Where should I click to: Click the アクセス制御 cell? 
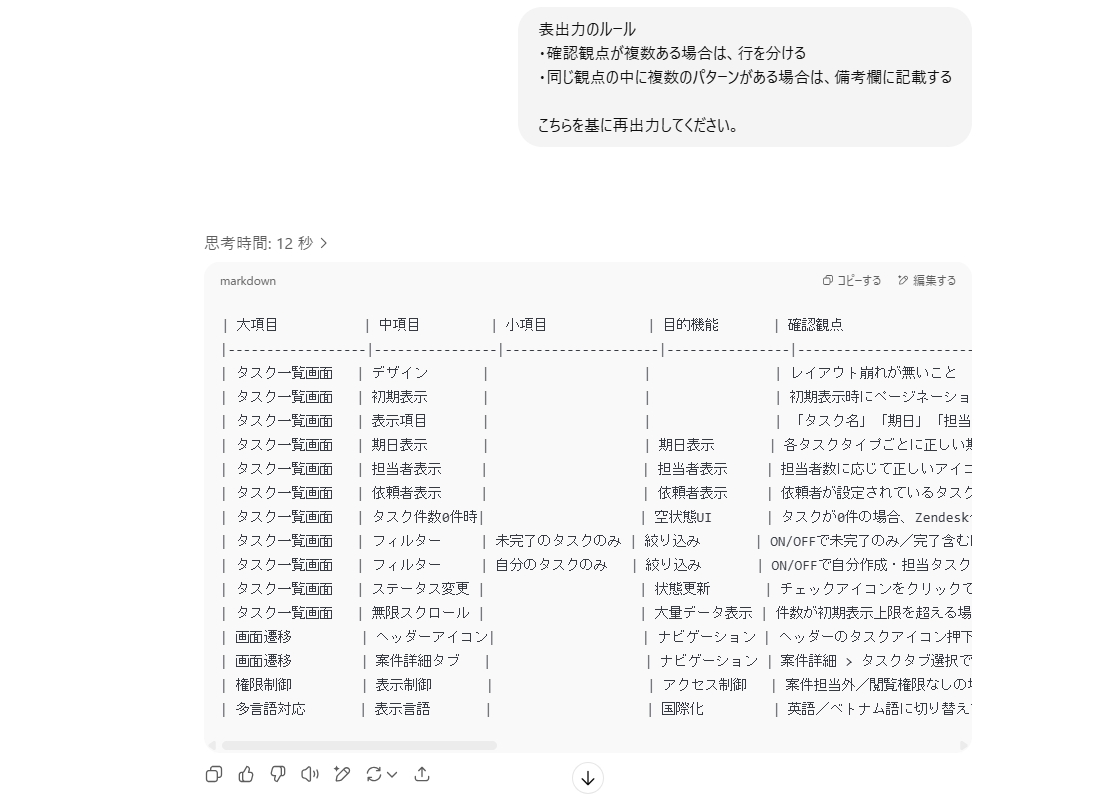[x=704, y=685]
